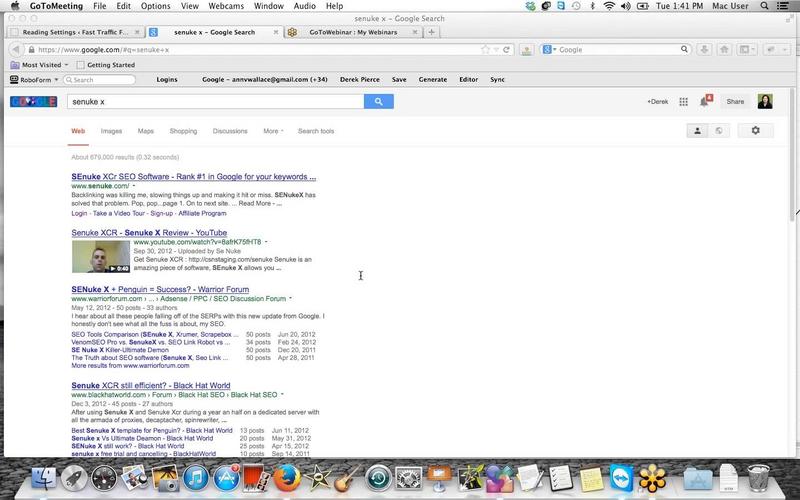Click the Google search box containing senuke x
This screenshot has height=500, width=800.
216,102
